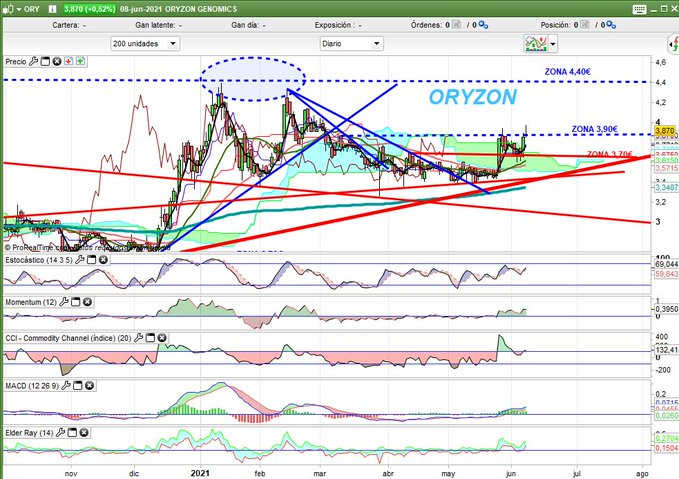The width and height of the screenshot is (679, 479).
Task: Open Momentum (12) wrench settings
Action: tap(64, 302)
